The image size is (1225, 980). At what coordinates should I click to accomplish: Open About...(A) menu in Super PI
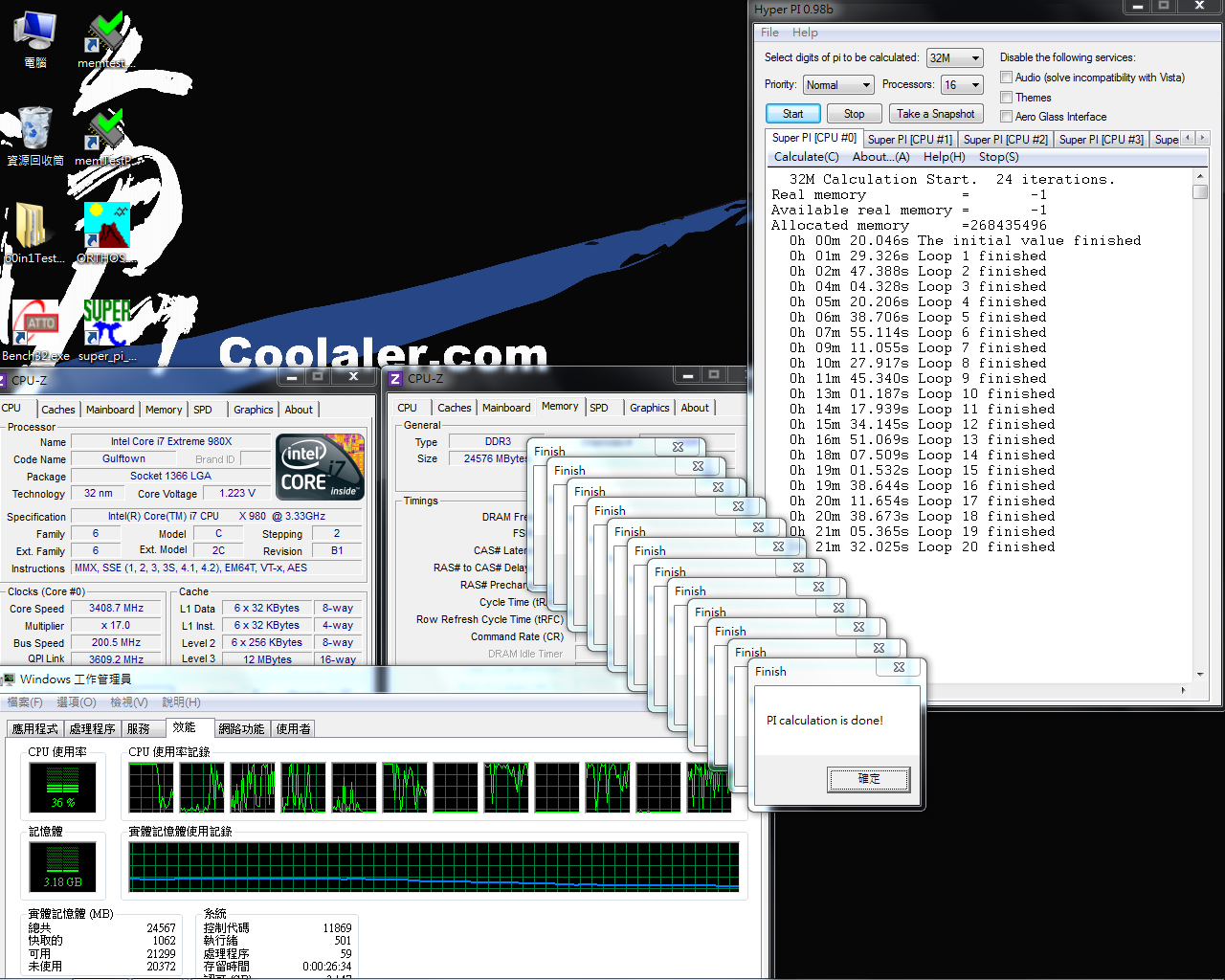880,157
